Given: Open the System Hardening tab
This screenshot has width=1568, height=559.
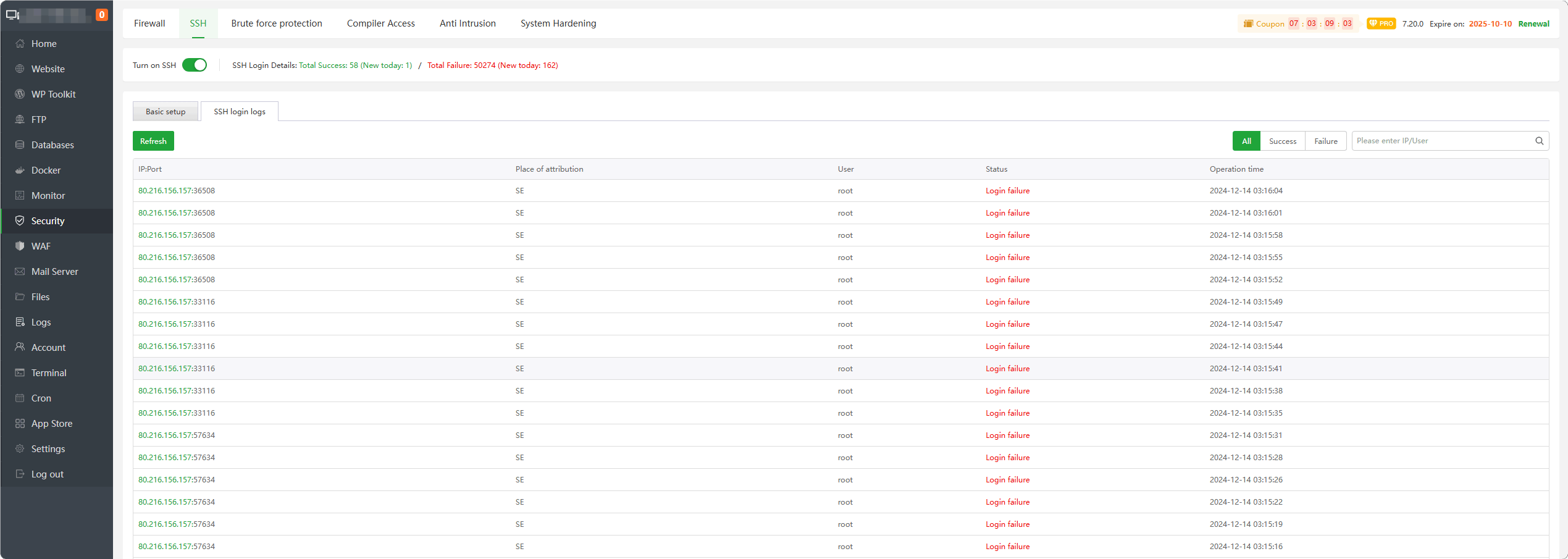Looking at the screenshot, I should coord(558,23).
